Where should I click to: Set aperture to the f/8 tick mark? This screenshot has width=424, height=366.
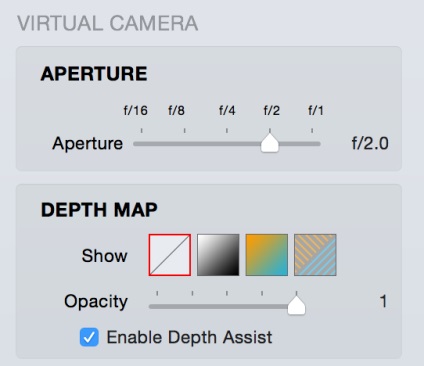pos(185,144)
